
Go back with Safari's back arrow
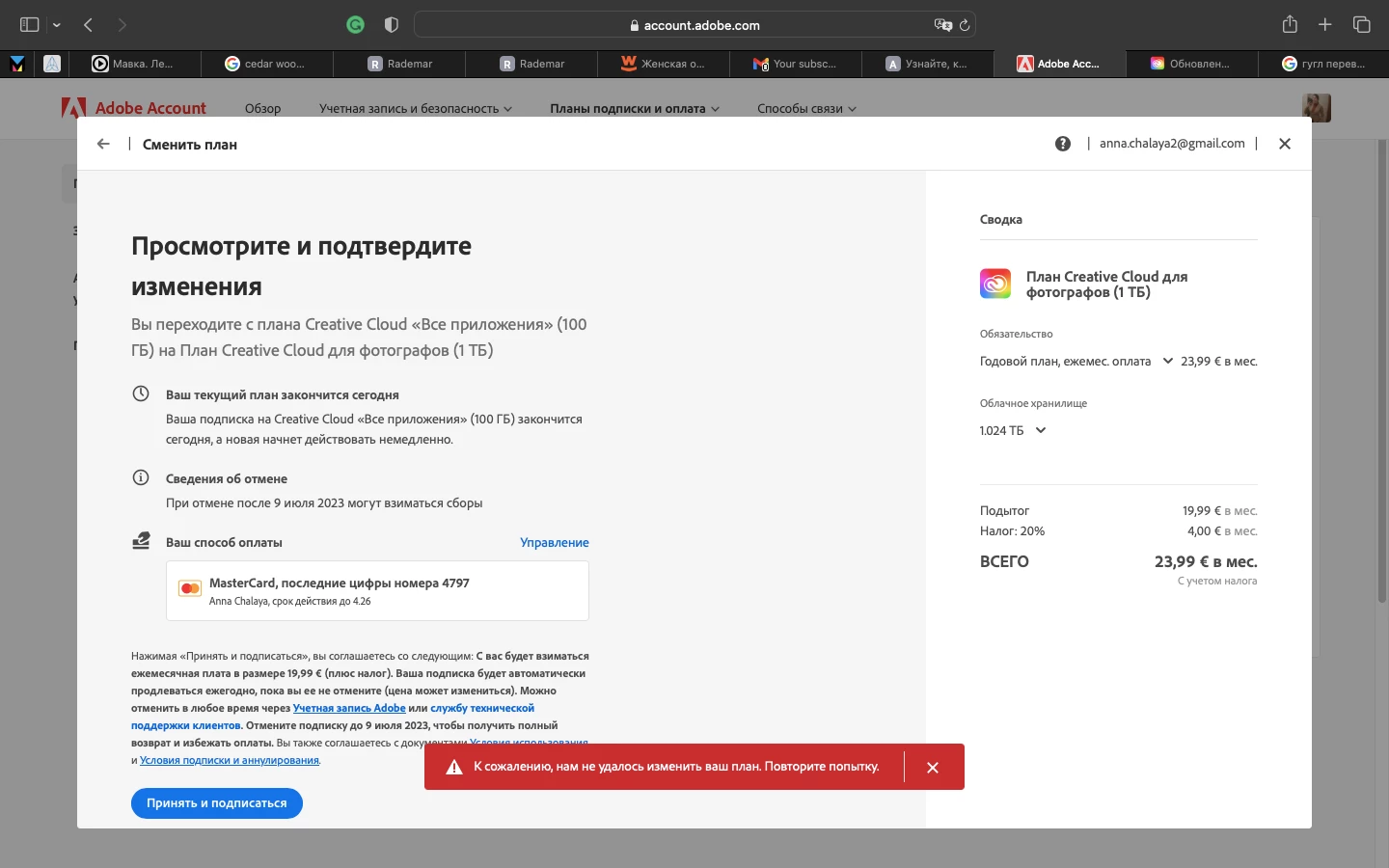click(x=88, y=25)
